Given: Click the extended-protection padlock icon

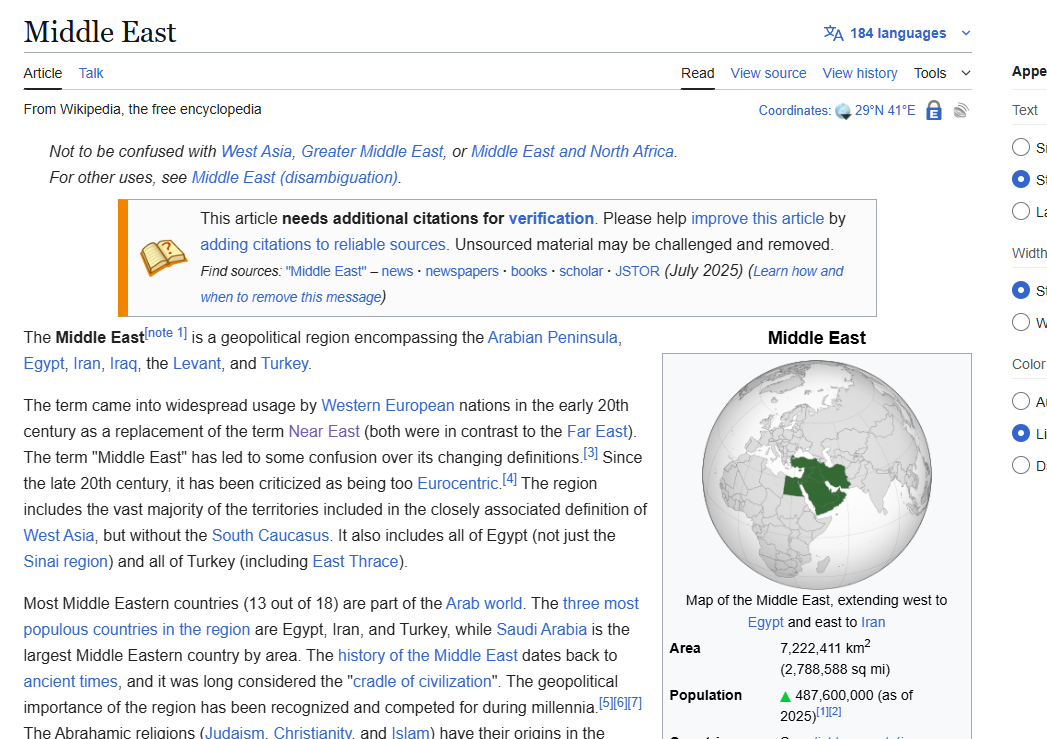Looking at the screenshot, I should tap(933, 110).
